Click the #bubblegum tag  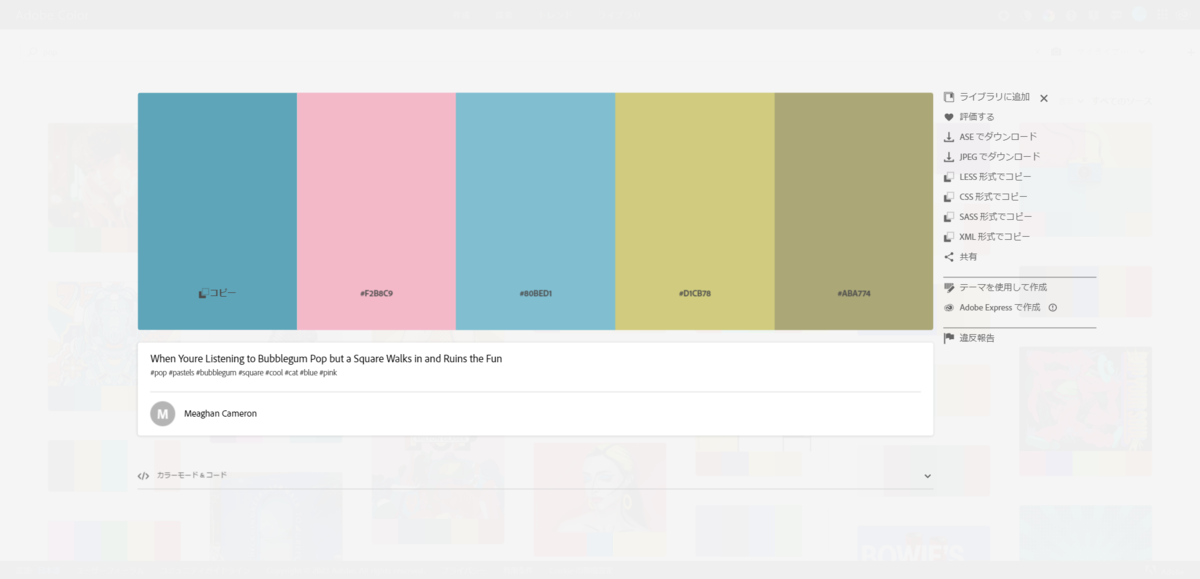tap(216, 372)
